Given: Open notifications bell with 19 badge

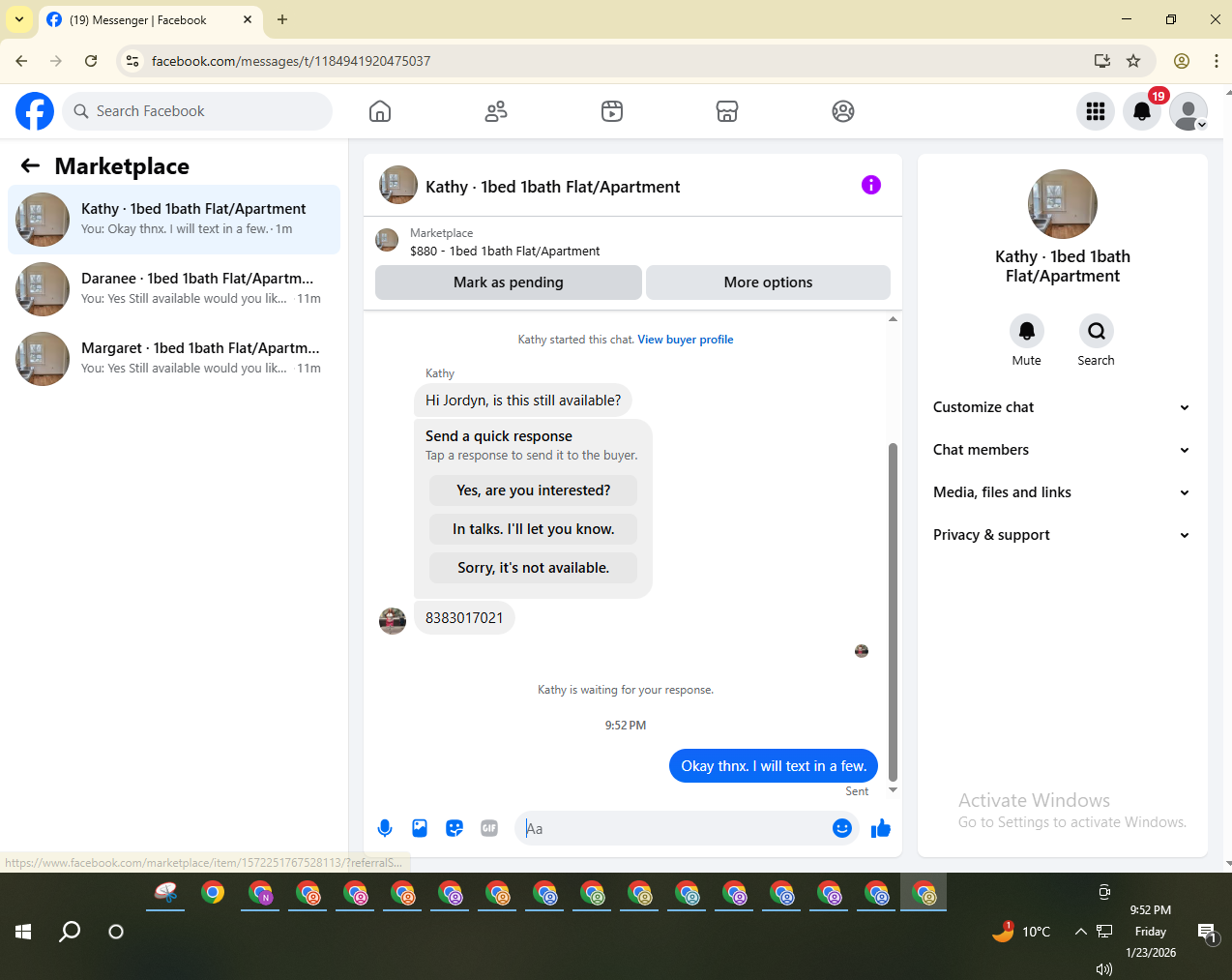Looking at the screenshot, I should coord(1142,111).
